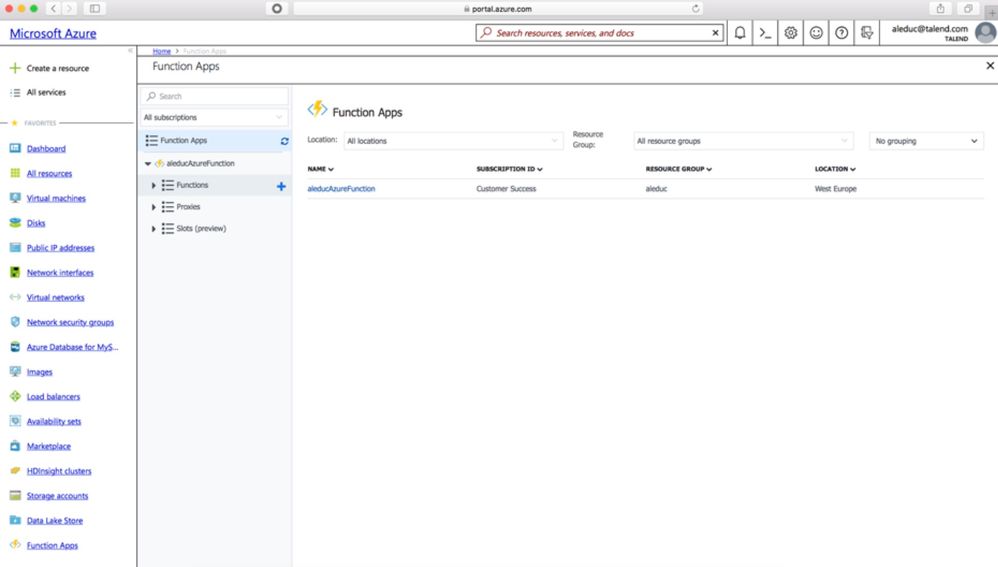Click the Azure Database for MySQL icon
Image resolution: width=998 pixels, height=567 pixels.
click(15, 347)
